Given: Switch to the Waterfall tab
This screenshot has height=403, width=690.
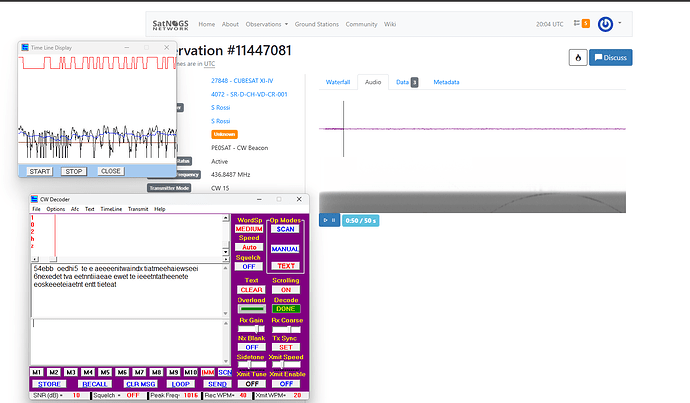Looking at the screenshot, I should click(338, 82).
